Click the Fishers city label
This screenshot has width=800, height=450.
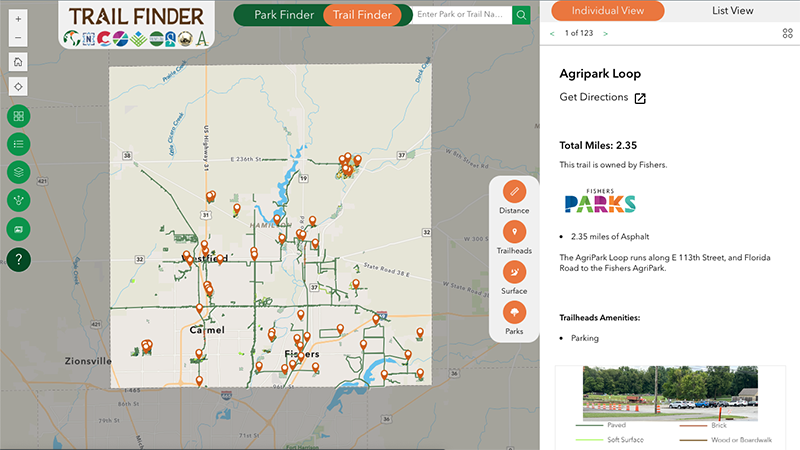click(x=302, y=354)
